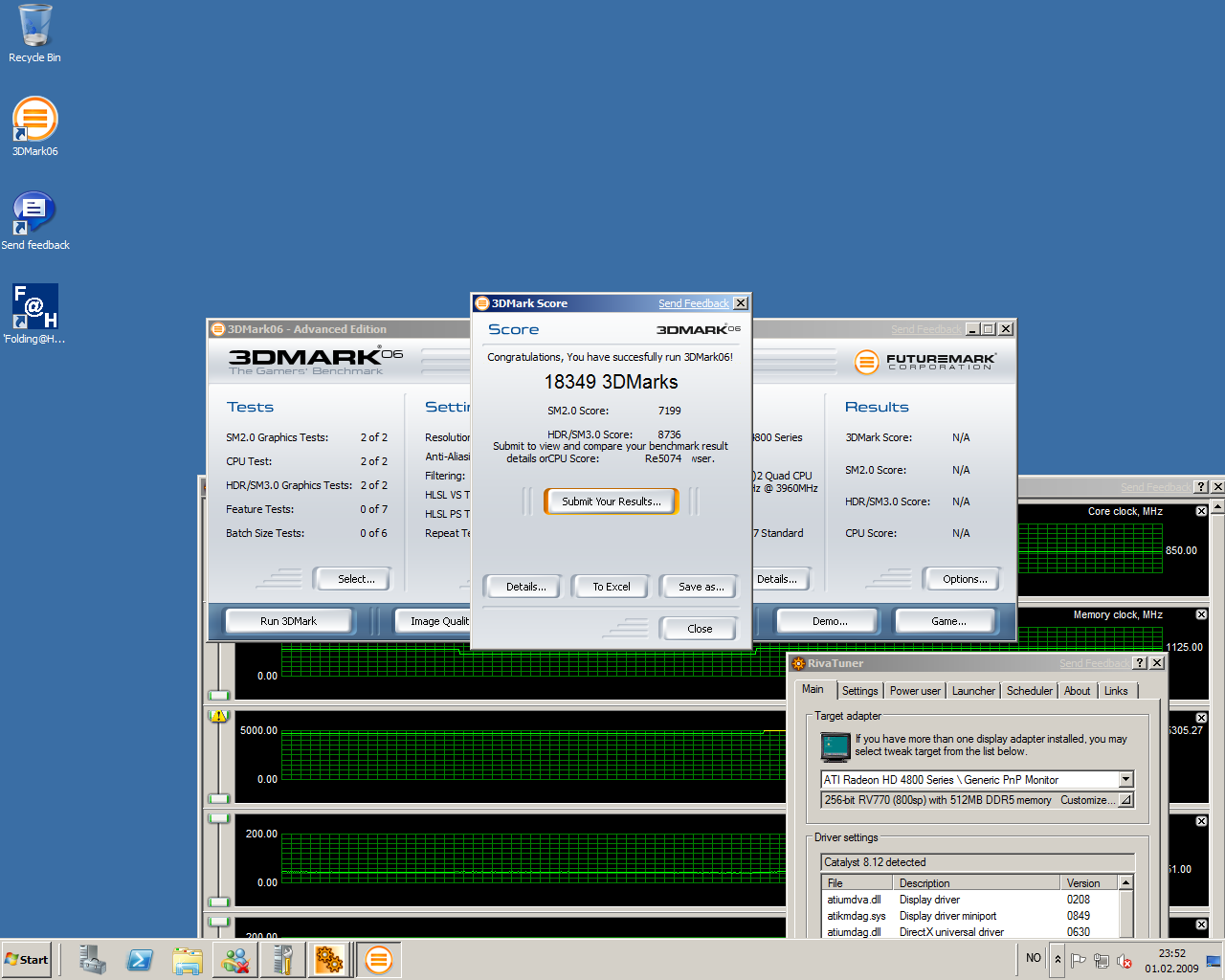Click driver list scrollbar up arrow

coord(1125,883)
